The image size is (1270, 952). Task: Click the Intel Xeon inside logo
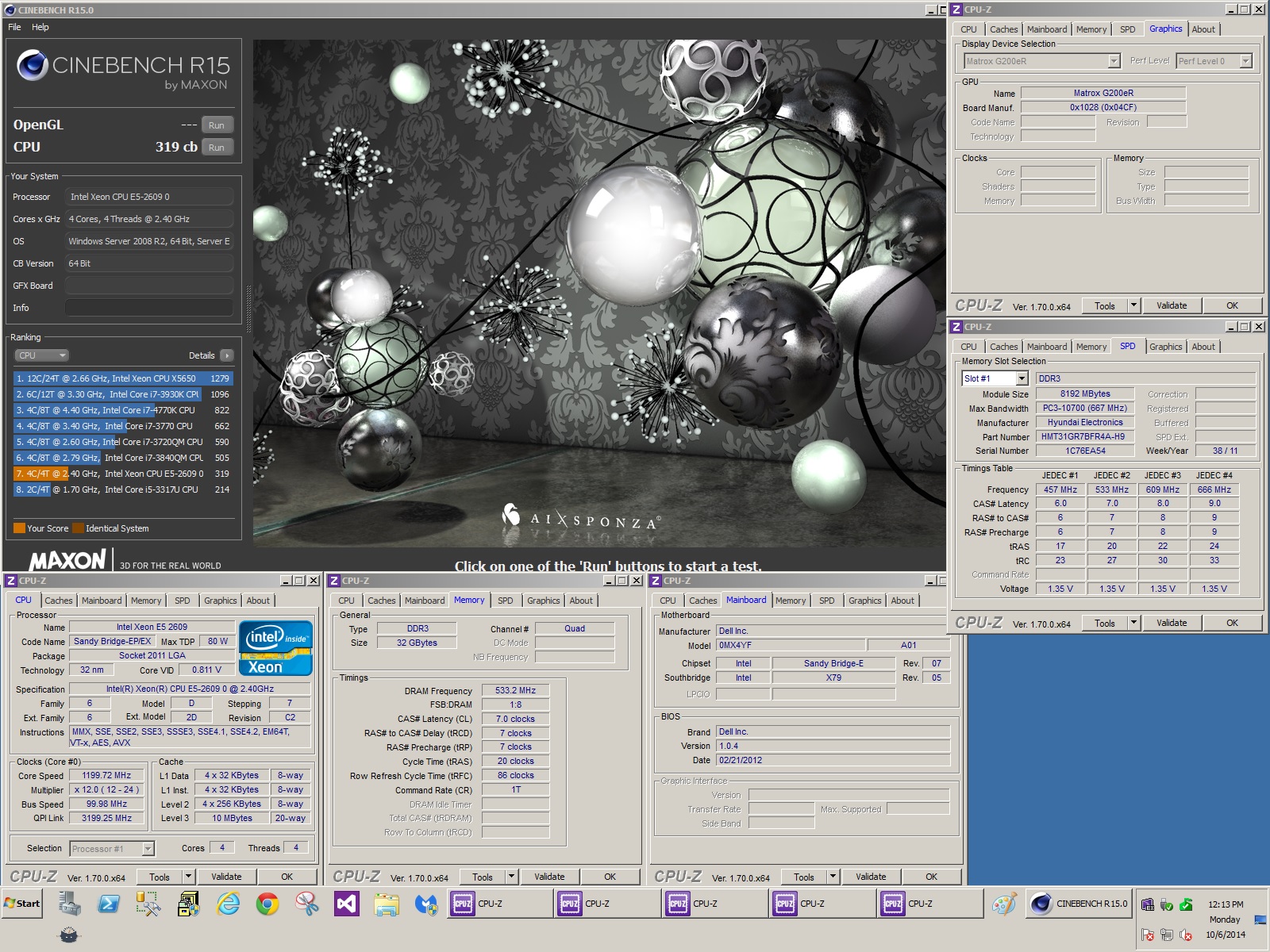tap(275, 647)
